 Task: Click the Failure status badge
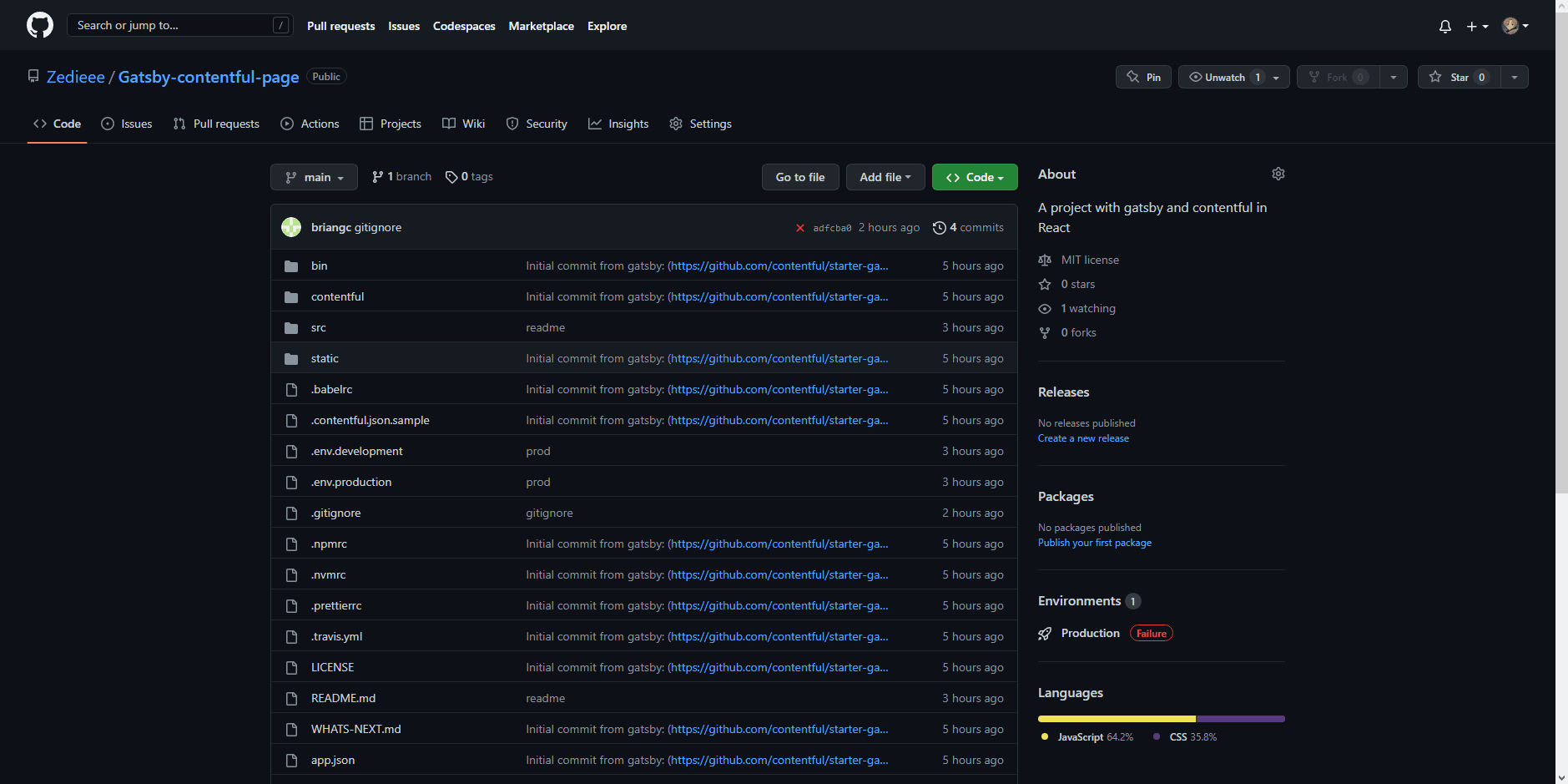[x=1152, y=634]
